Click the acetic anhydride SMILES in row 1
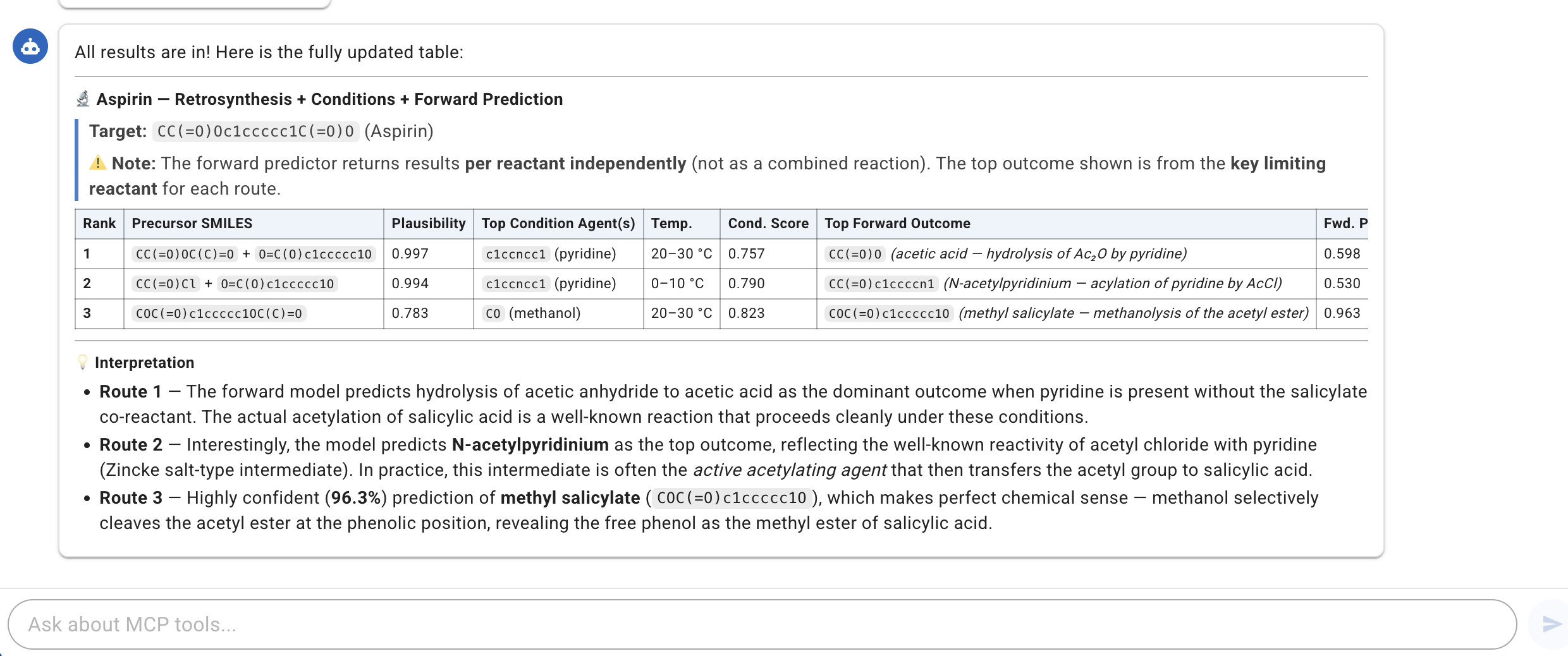This screenshot has width=1568, height=656. pyautogui.click(x=185, y=254)
